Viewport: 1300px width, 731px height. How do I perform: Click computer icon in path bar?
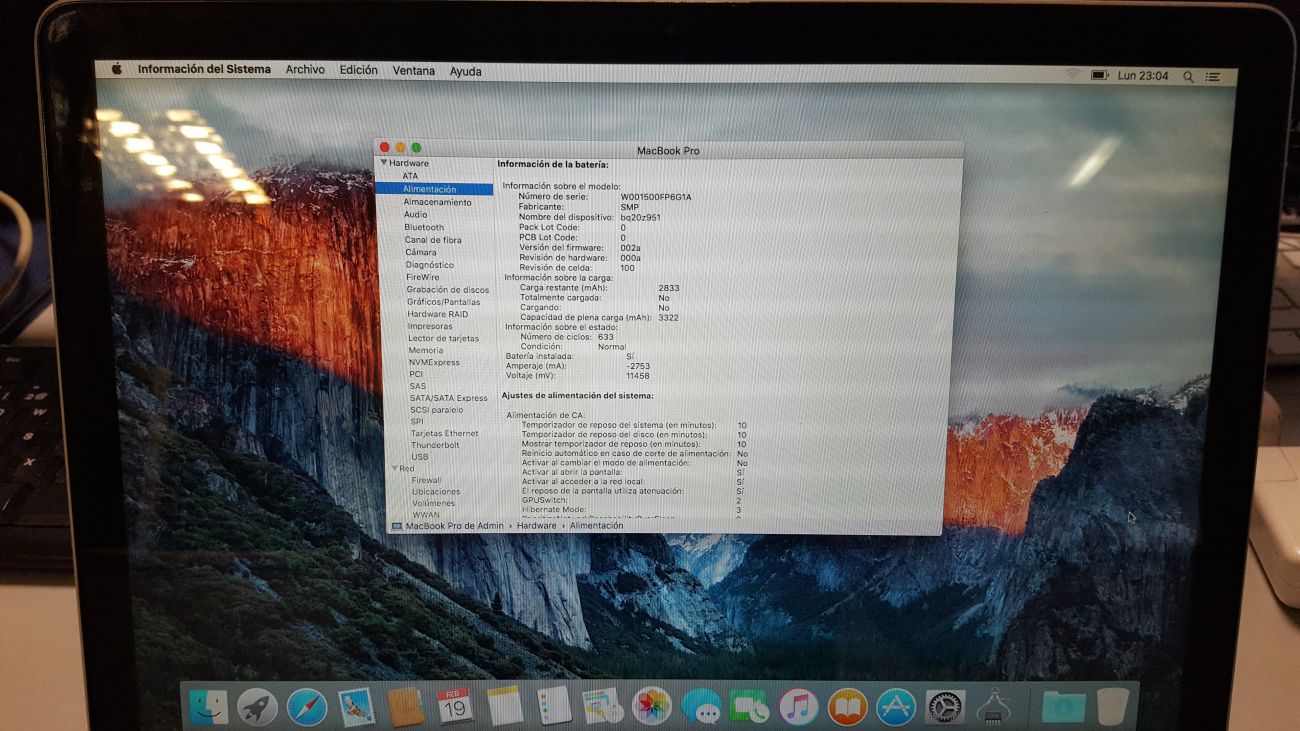[396, 525]
